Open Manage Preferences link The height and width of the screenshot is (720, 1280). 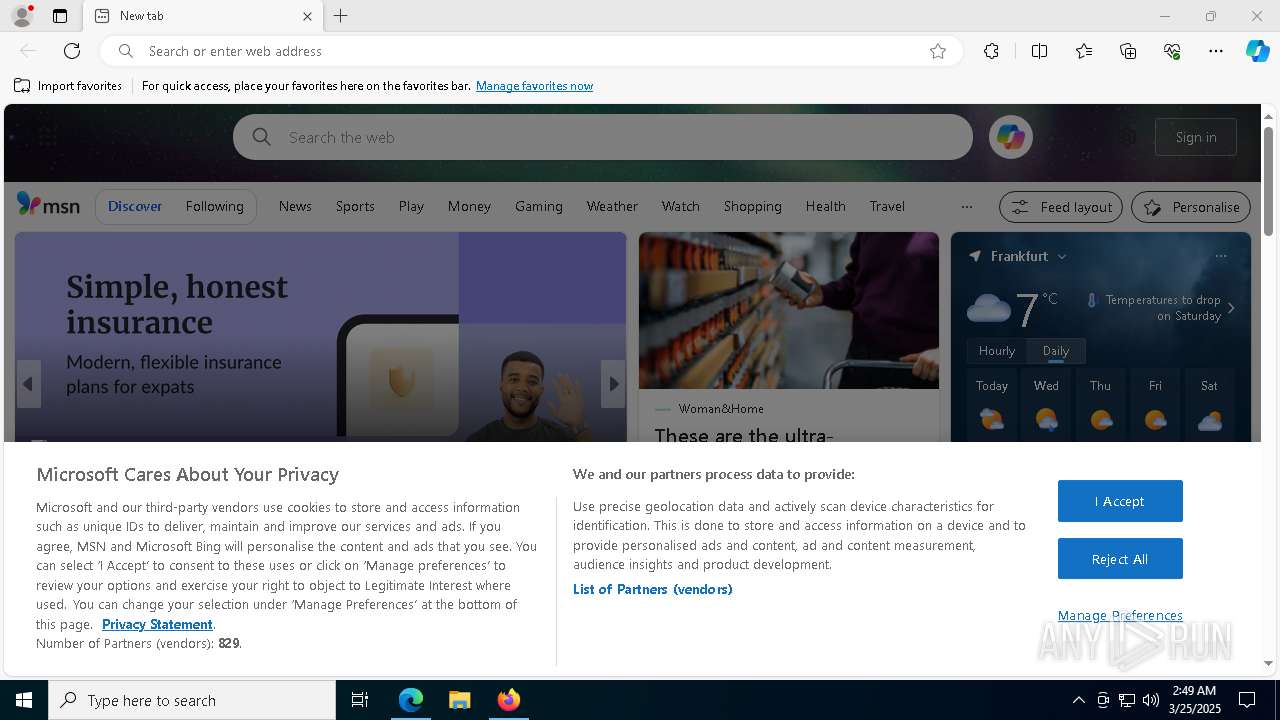[1120, 615]
